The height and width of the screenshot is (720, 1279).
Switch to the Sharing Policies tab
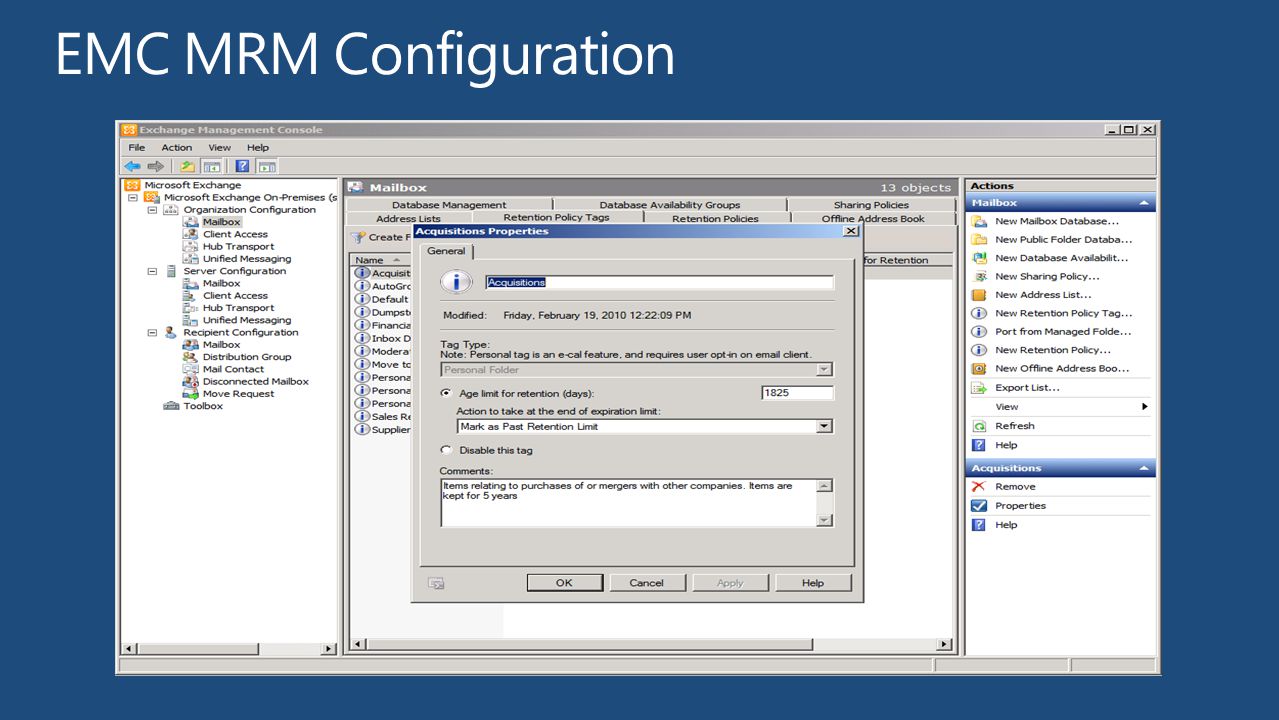(872, 205)
